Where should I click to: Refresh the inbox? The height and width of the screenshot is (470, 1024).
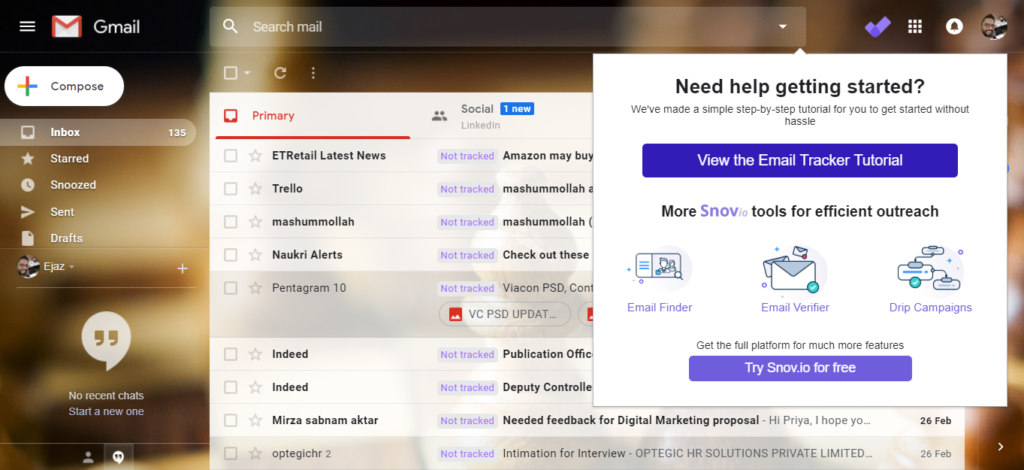pyautogui.click(x=280, y=73)
